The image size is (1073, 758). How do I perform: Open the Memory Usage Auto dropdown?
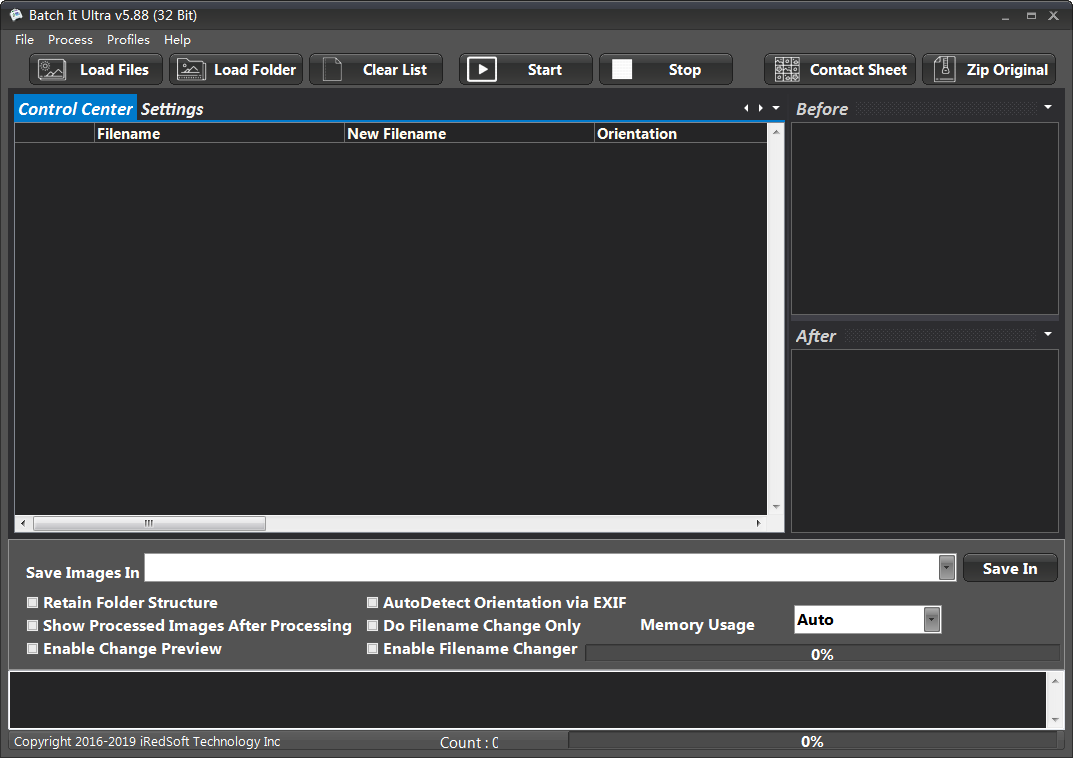point(931,620)
